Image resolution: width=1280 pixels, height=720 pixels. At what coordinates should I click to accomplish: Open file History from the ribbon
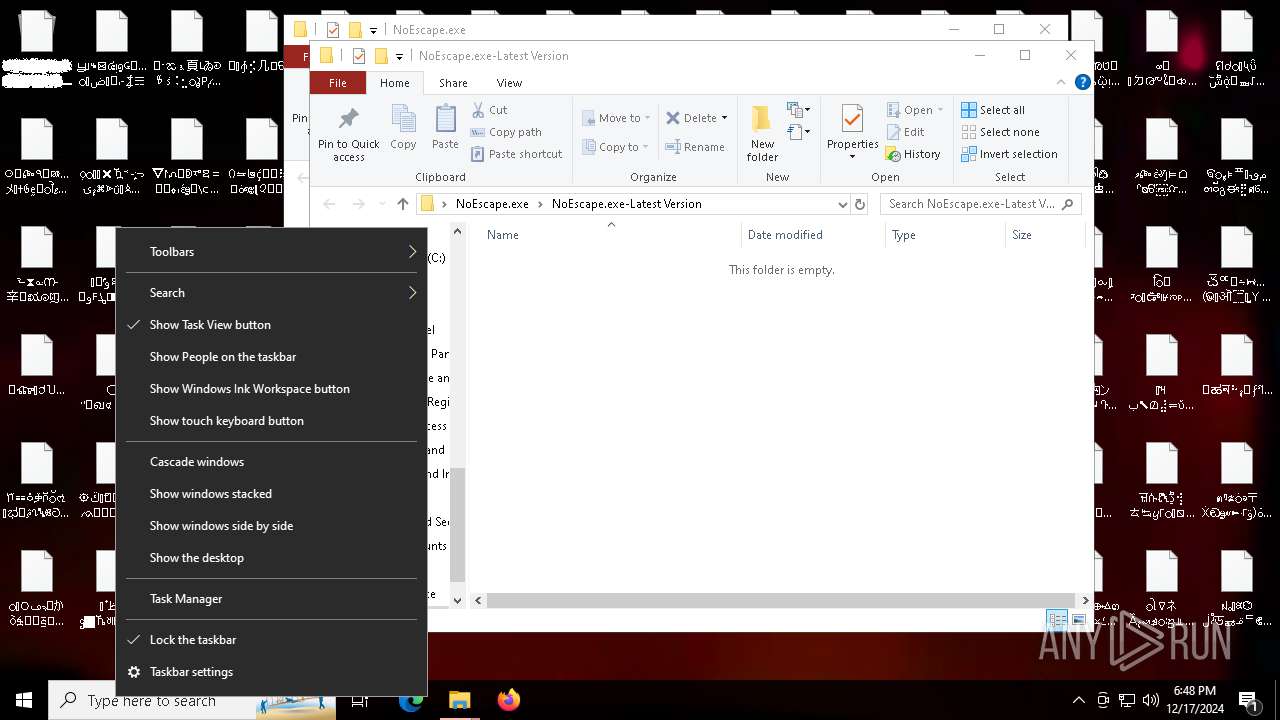click(x=913, y=154)
